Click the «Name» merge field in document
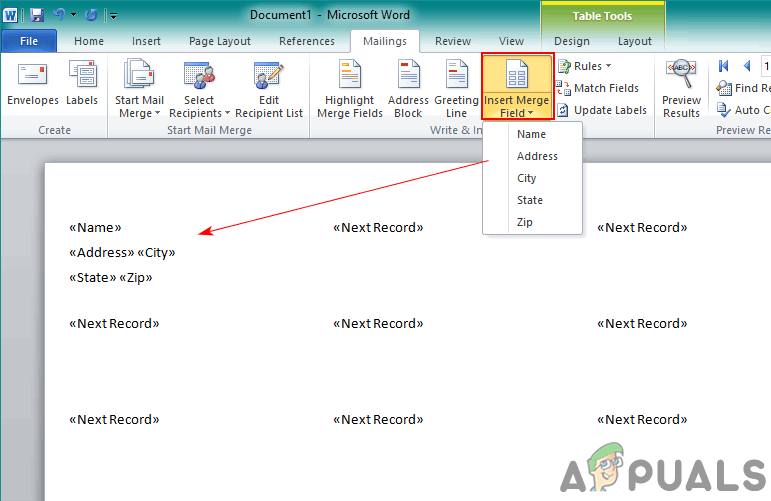This screenshot has height=501, width=771. 95,228
